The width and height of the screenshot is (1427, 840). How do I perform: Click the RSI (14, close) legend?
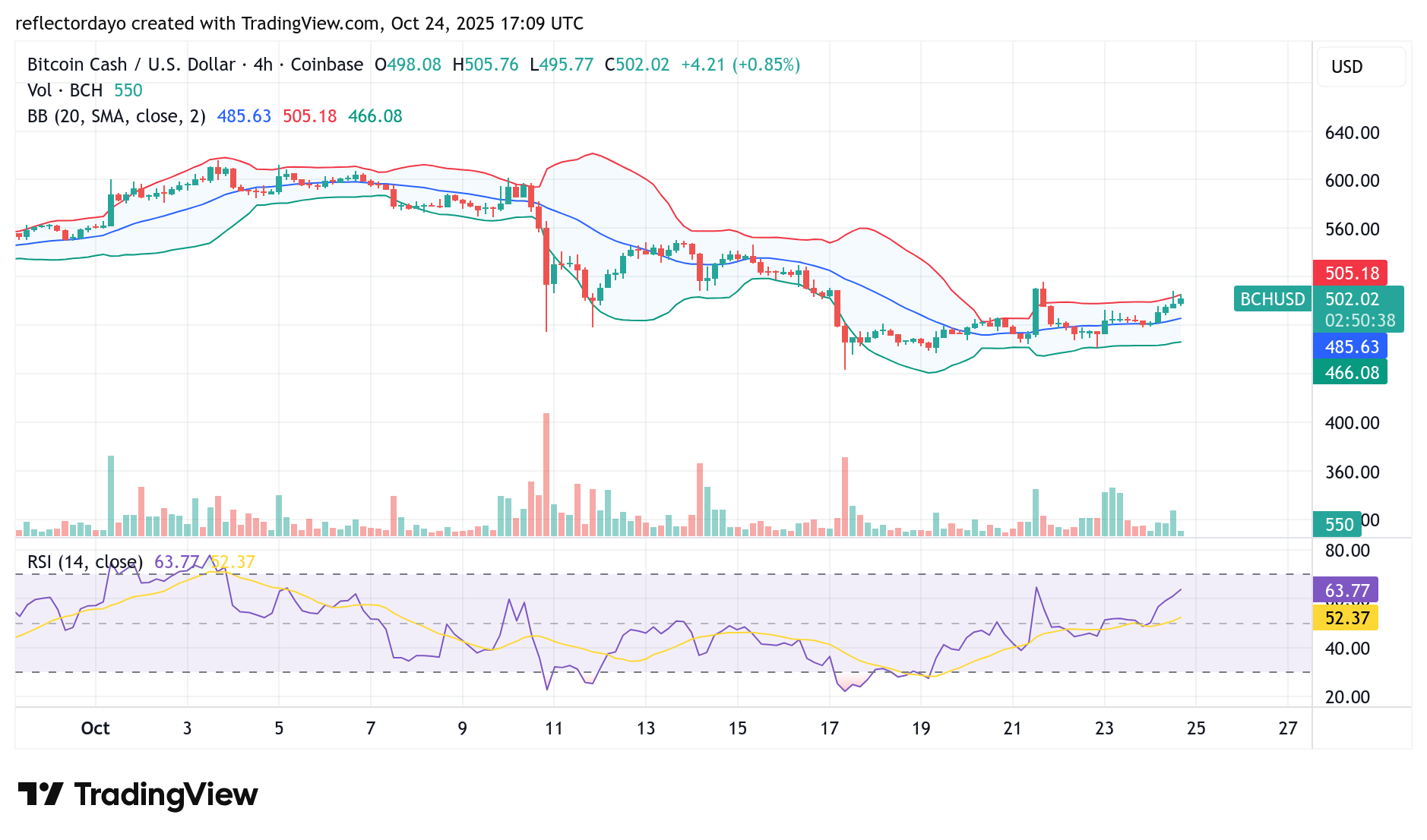[85, 562]
